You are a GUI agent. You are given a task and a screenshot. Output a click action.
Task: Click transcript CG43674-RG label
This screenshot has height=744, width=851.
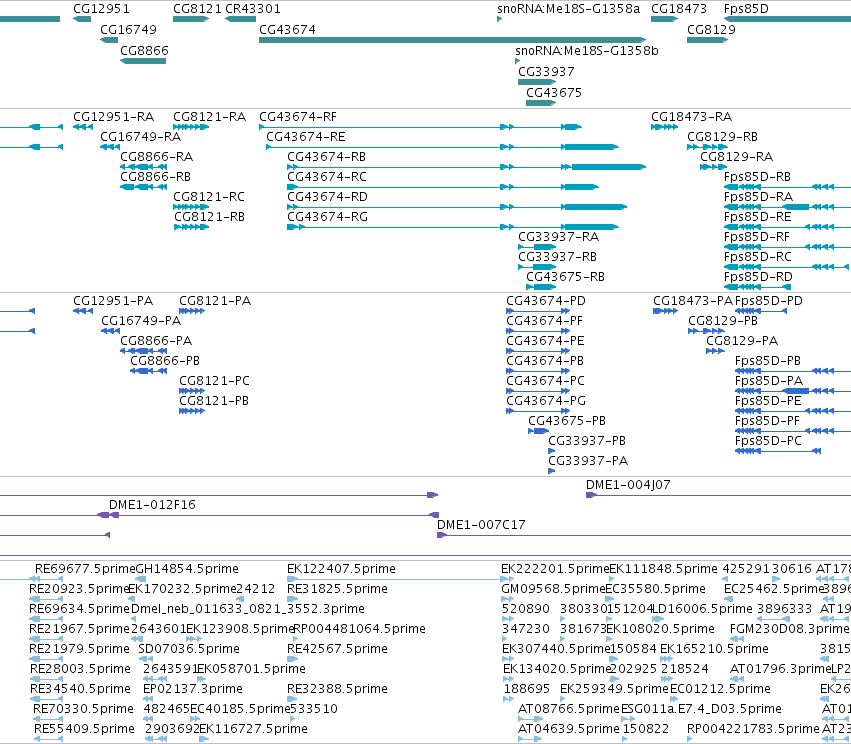[327, 217]
